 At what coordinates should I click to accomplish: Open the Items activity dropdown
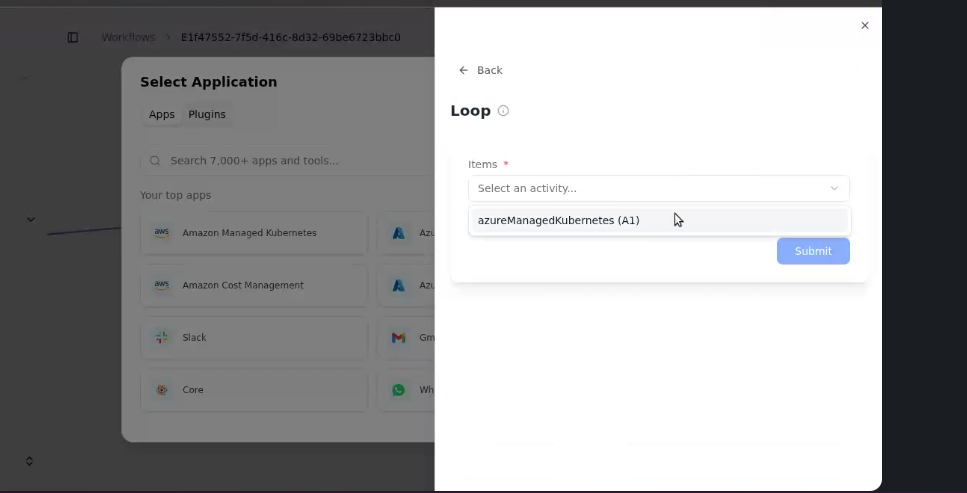pos(658,188)
